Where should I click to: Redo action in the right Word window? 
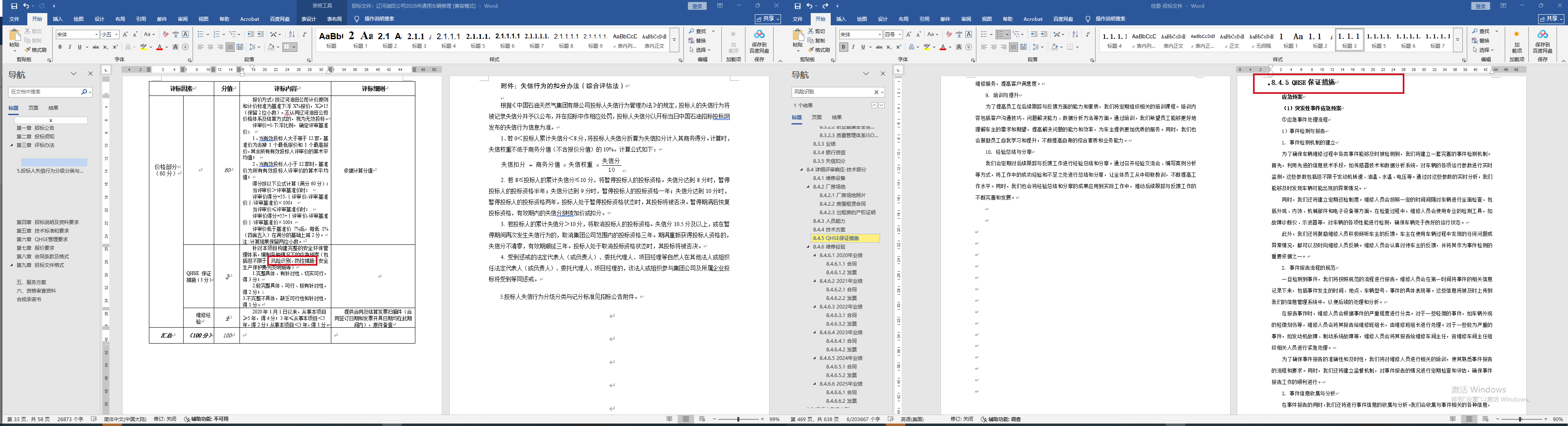coord(825,6)
